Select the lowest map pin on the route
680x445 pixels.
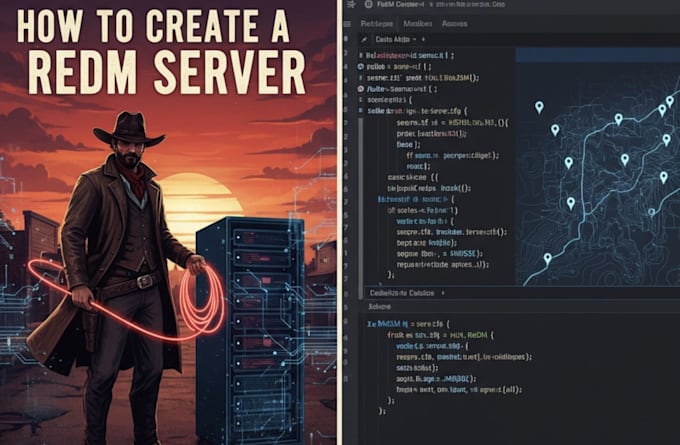pyautogui.click(x=548, y=259)
